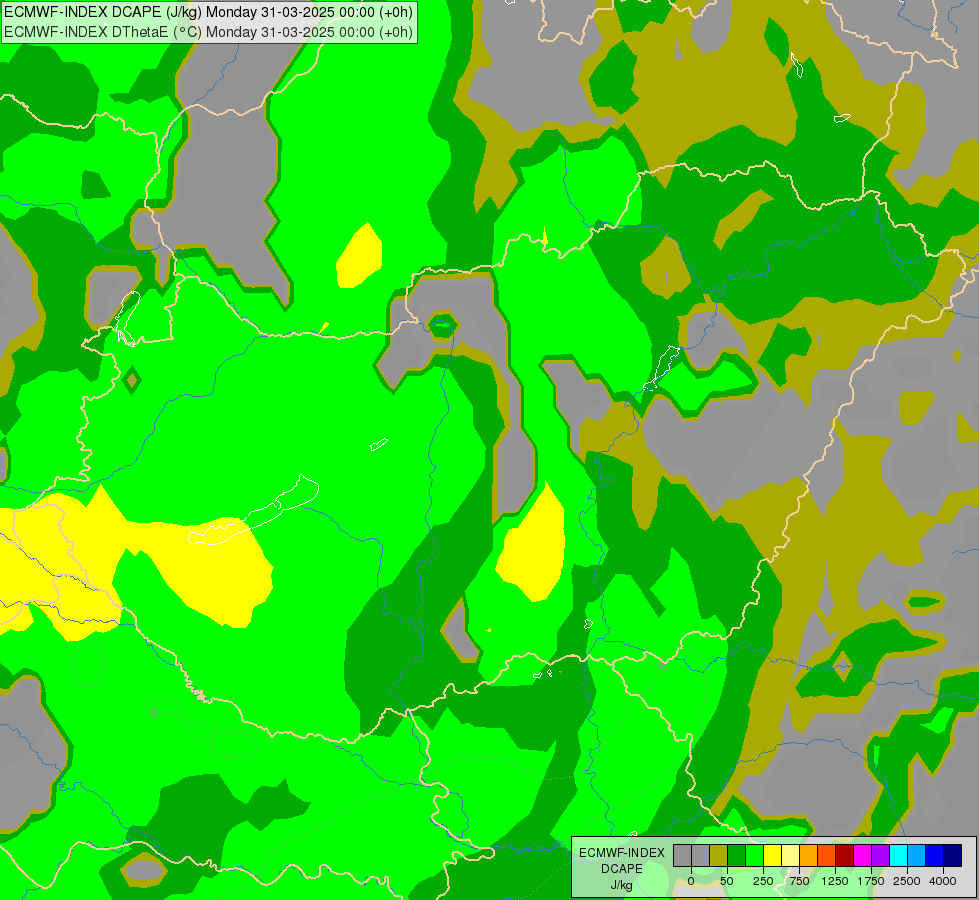Select the magenta legend swatch
Screen dimensions: 979x900
[x=862, y=855]
